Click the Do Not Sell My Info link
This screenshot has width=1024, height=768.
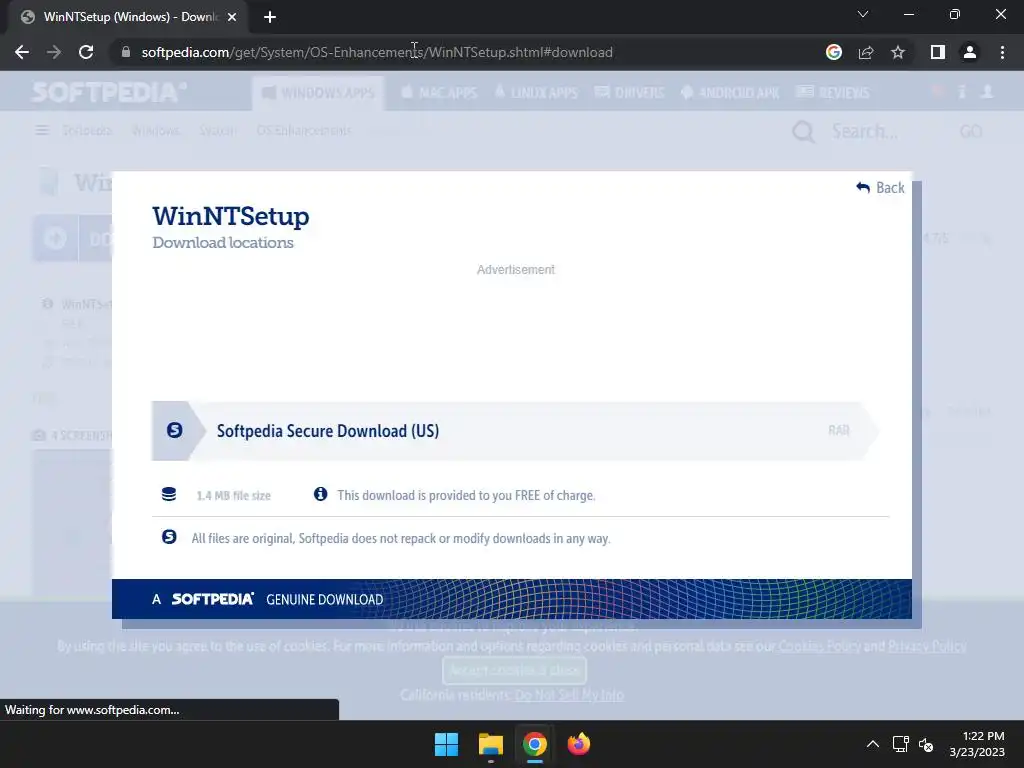[x=569, y=695]
